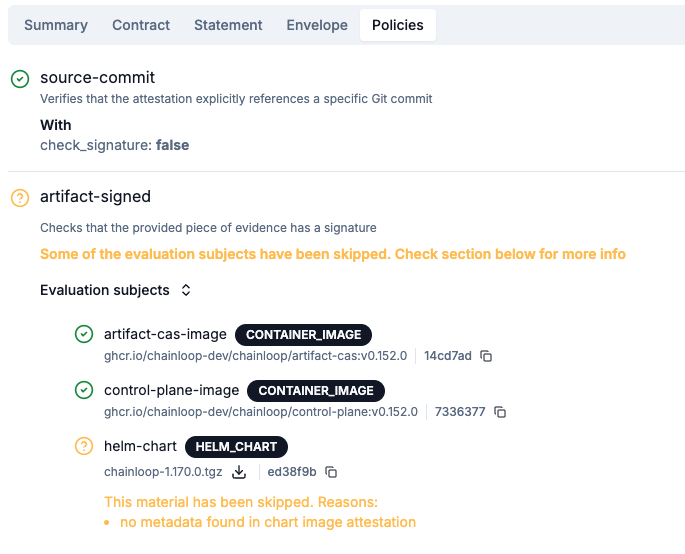Select the Policies tab

[x=398, y=25]
